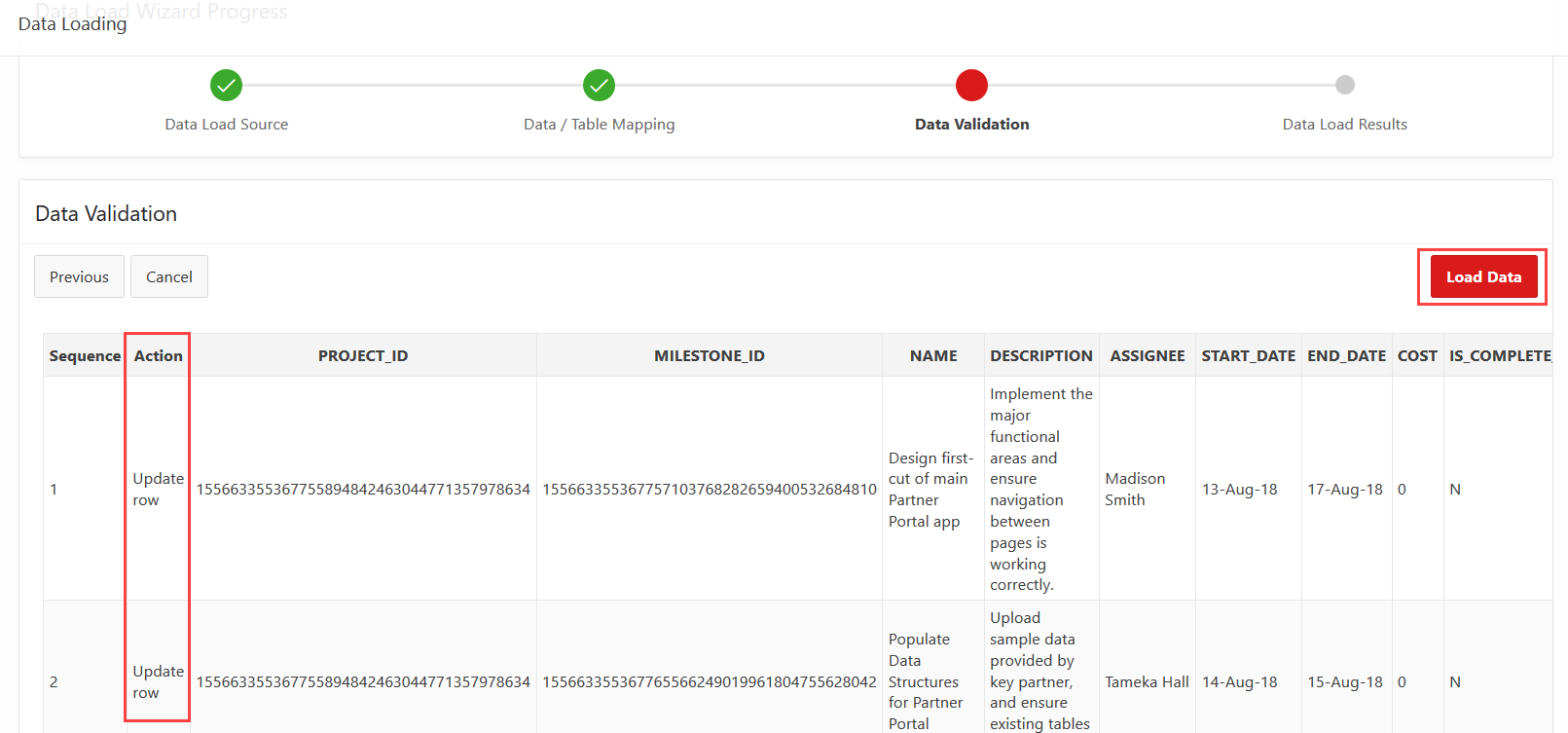Click cost value 0 in Tameka Hall's row
This screenshot has width=1568, height=733.
point(1402,682)
